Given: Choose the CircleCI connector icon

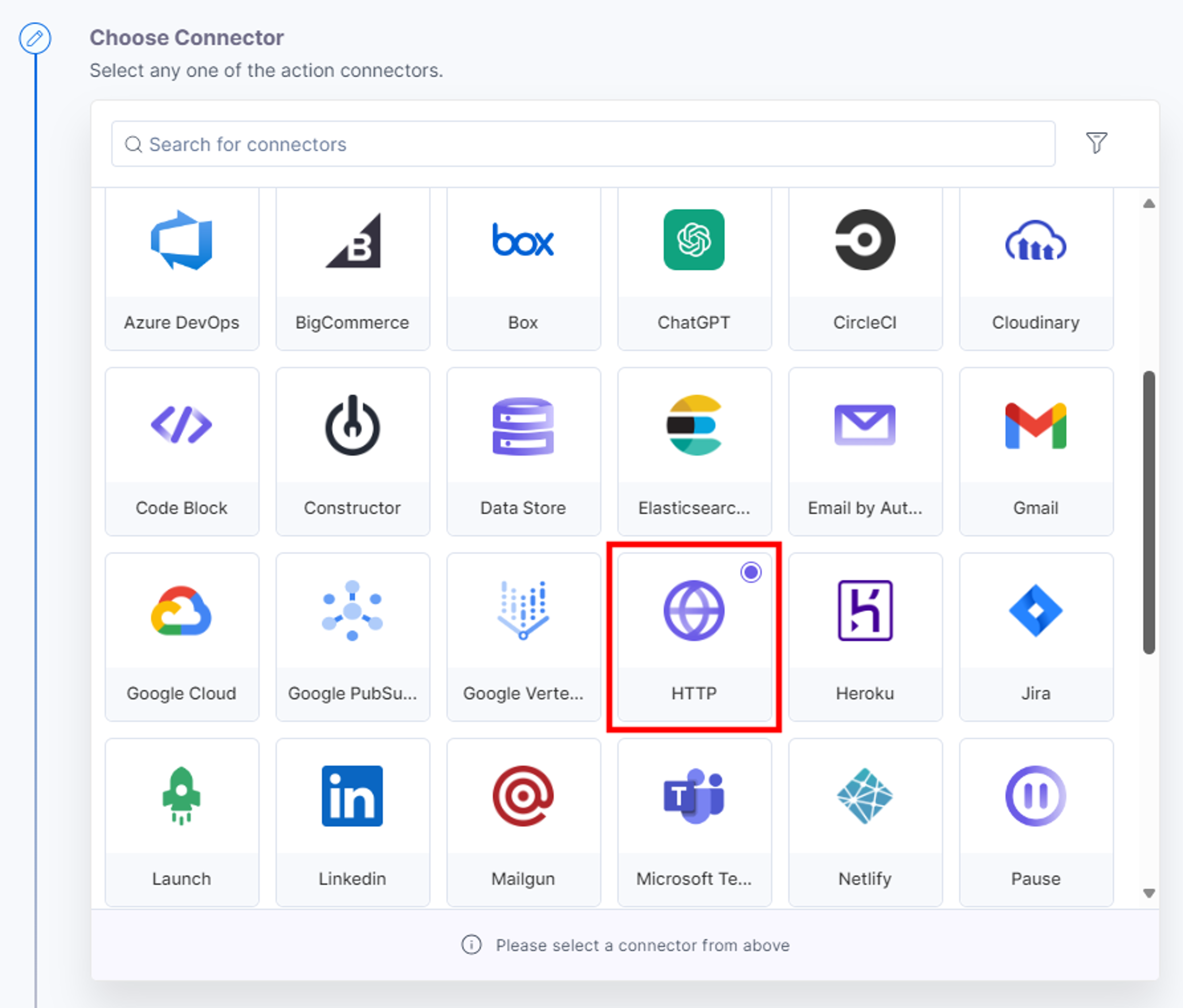Looking at the screenshot, I should [x=865, y=240].
